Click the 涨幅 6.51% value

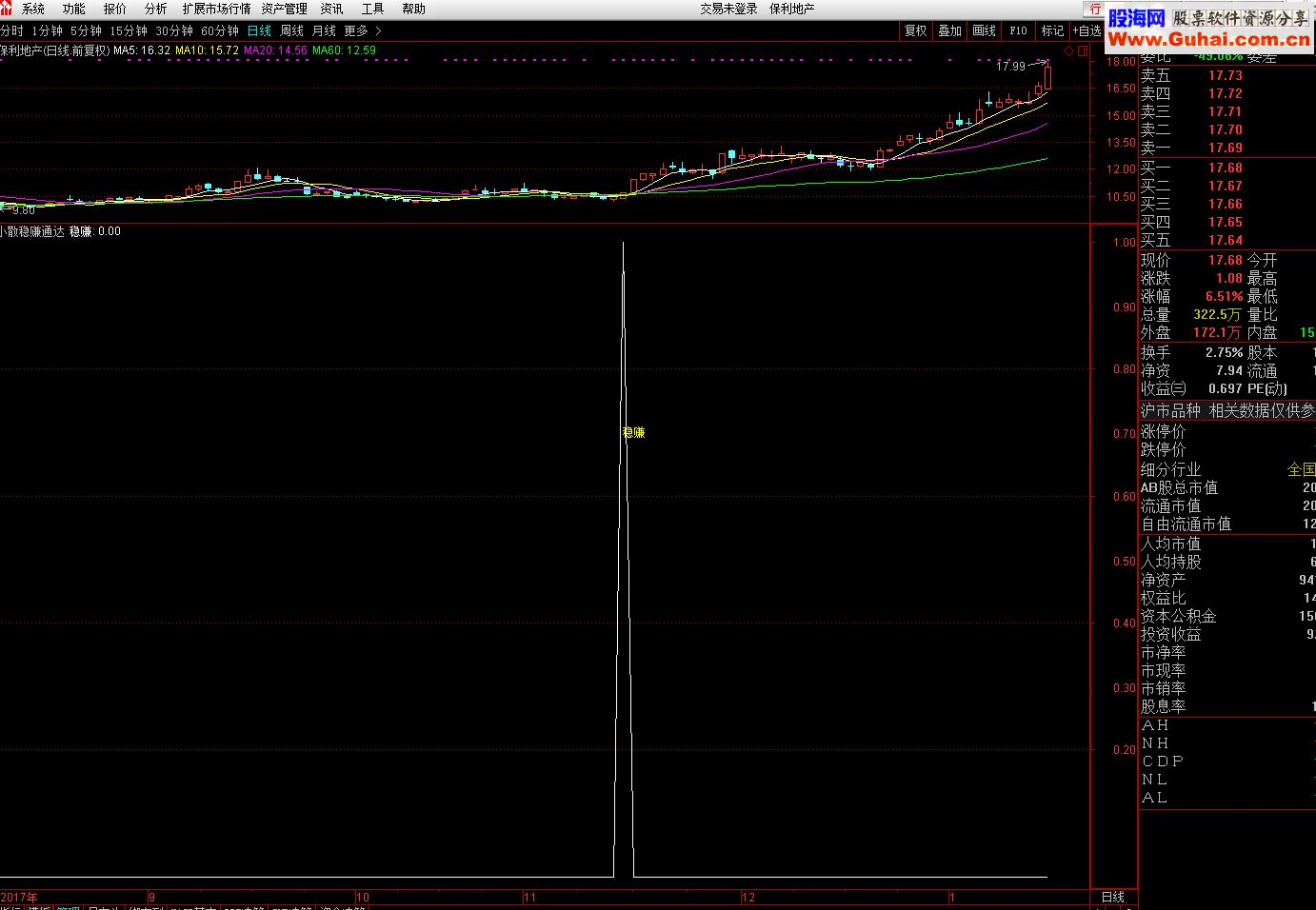(1224, 296)
